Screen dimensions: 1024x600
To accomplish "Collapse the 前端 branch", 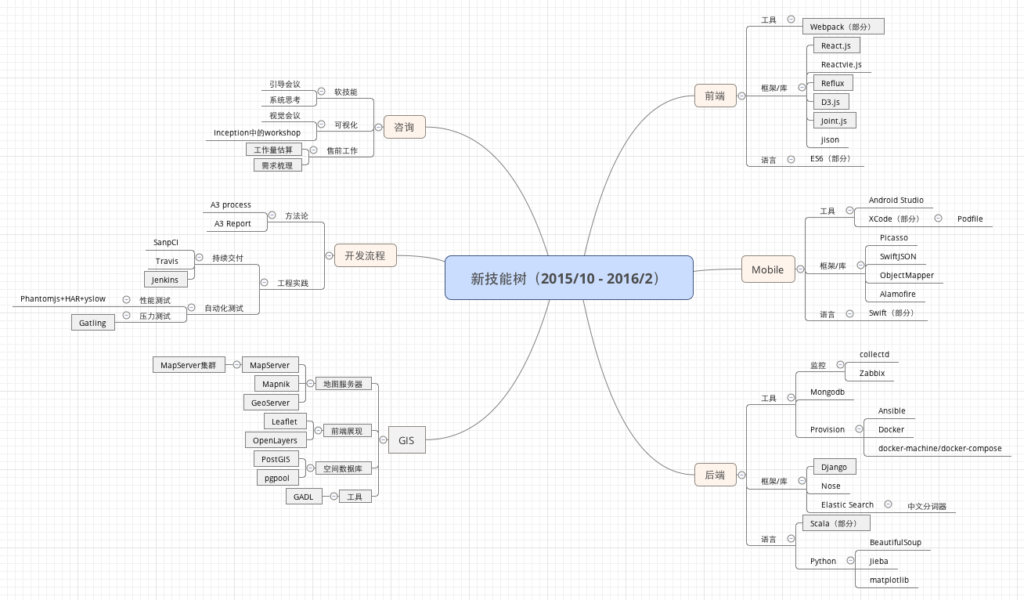I will (x=742, y=96).
